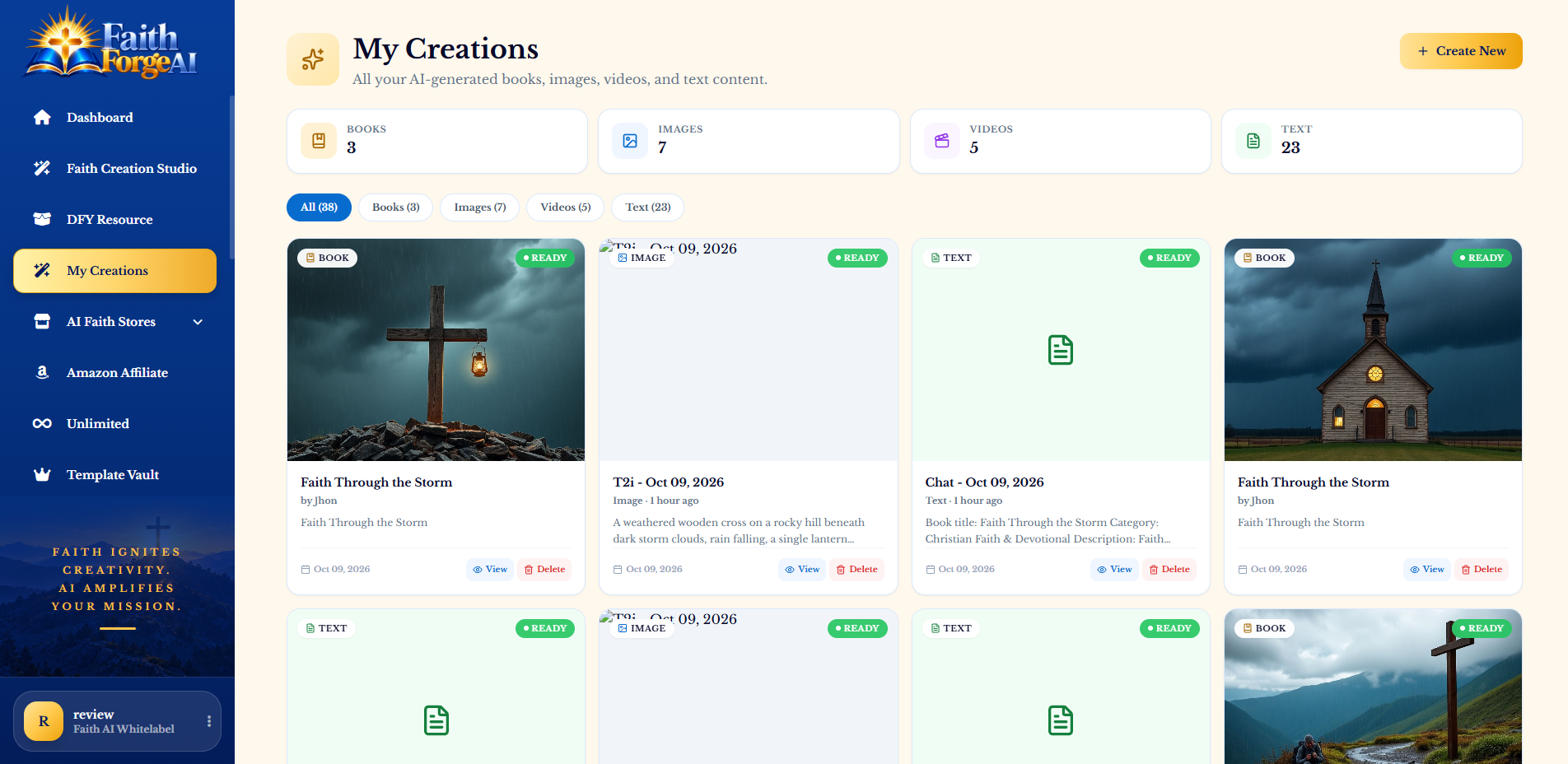Click the Videos stat card icon

pos(942,141)
